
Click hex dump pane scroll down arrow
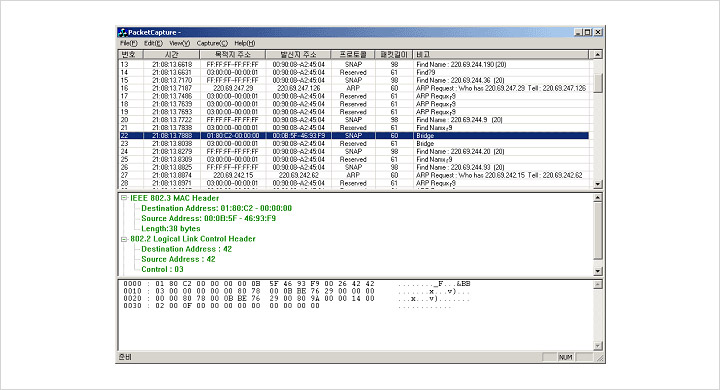(597, 345)
